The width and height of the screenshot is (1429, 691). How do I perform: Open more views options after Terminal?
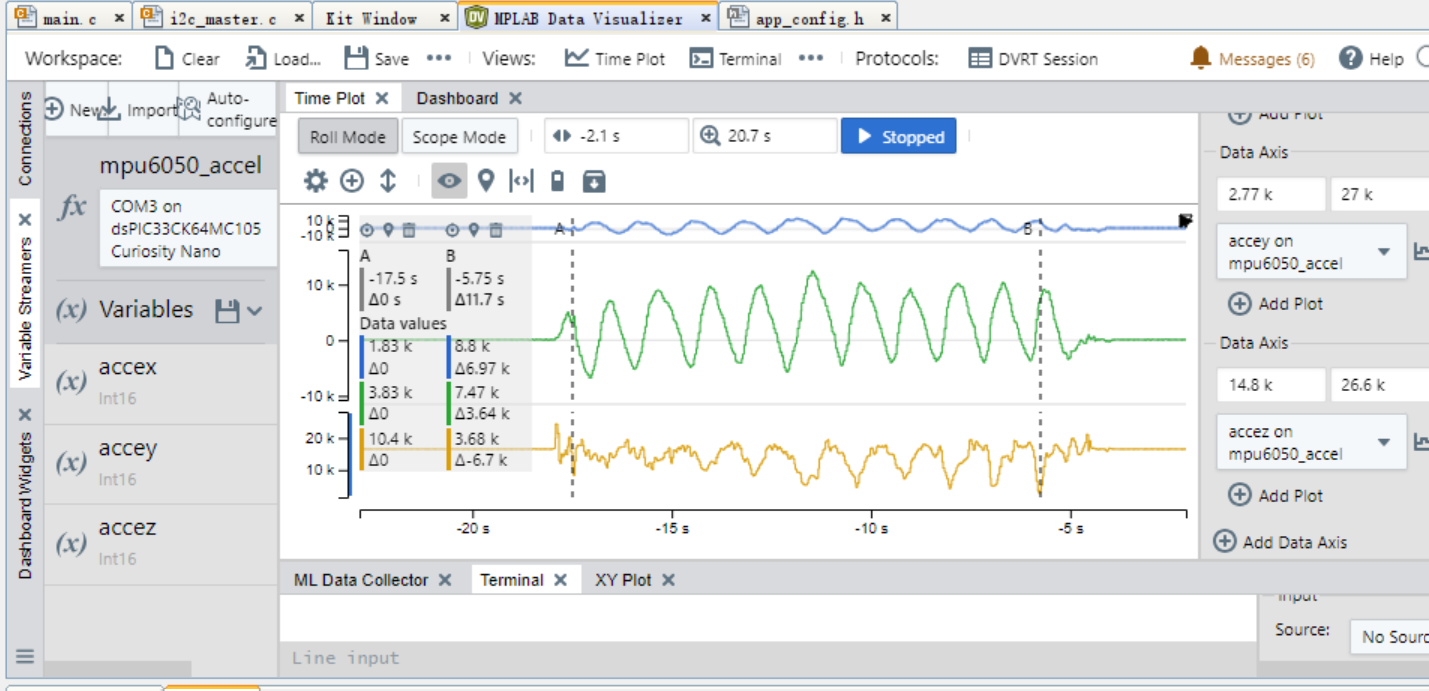click(x=811, y=58)
